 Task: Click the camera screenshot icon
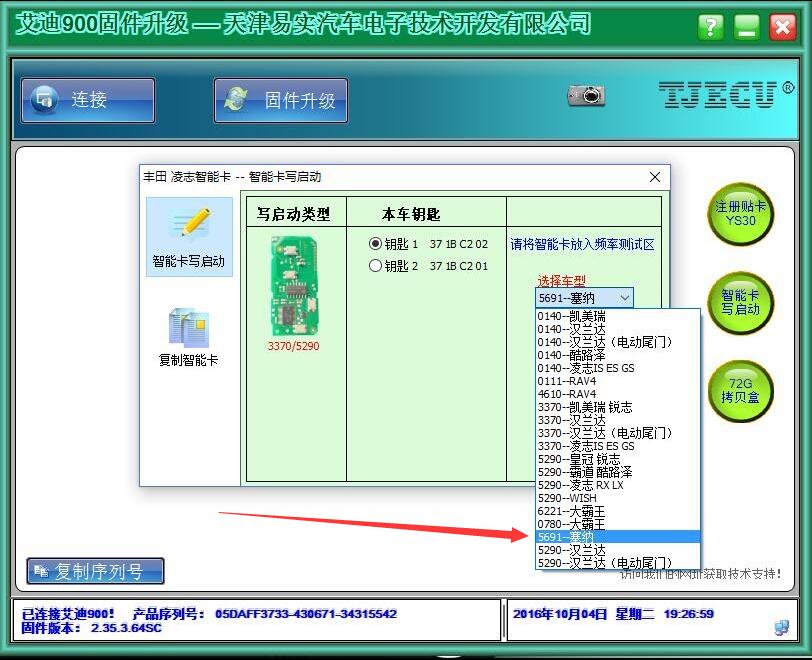click(587, 95)
